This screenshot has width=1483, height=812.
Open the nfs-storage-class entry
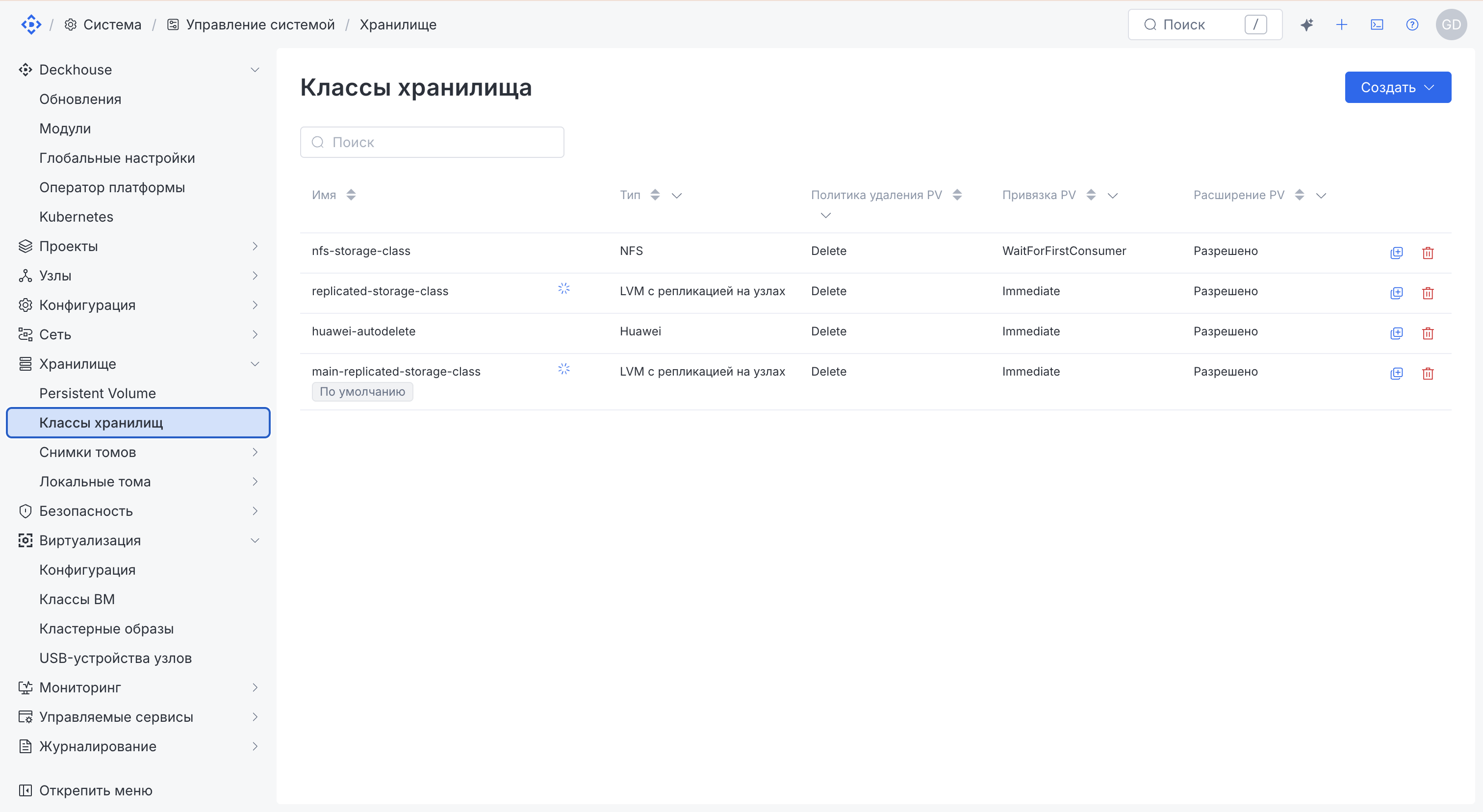coord(361,251)
